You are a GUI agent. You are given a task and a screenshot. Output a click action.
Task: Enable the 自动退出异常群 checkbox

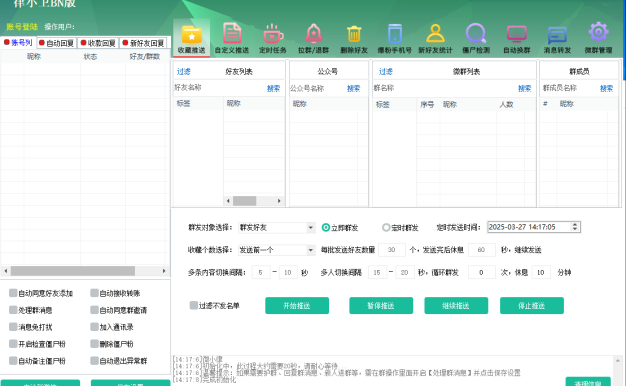94,361
